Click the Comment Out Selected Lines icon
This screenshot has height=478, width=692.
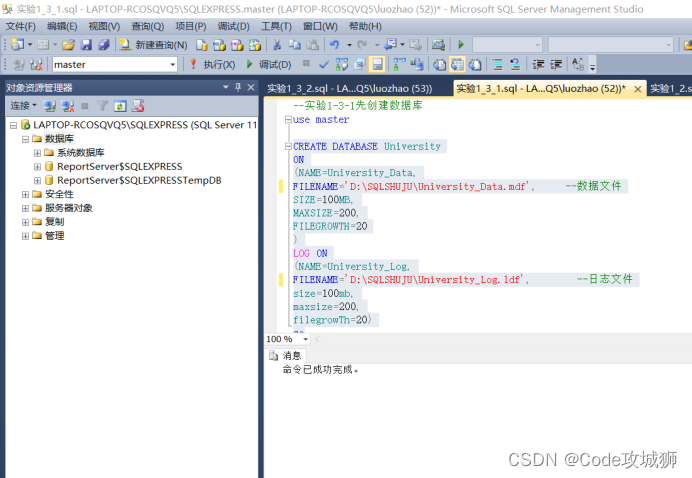pyautogui.click(x=498, y=65)
